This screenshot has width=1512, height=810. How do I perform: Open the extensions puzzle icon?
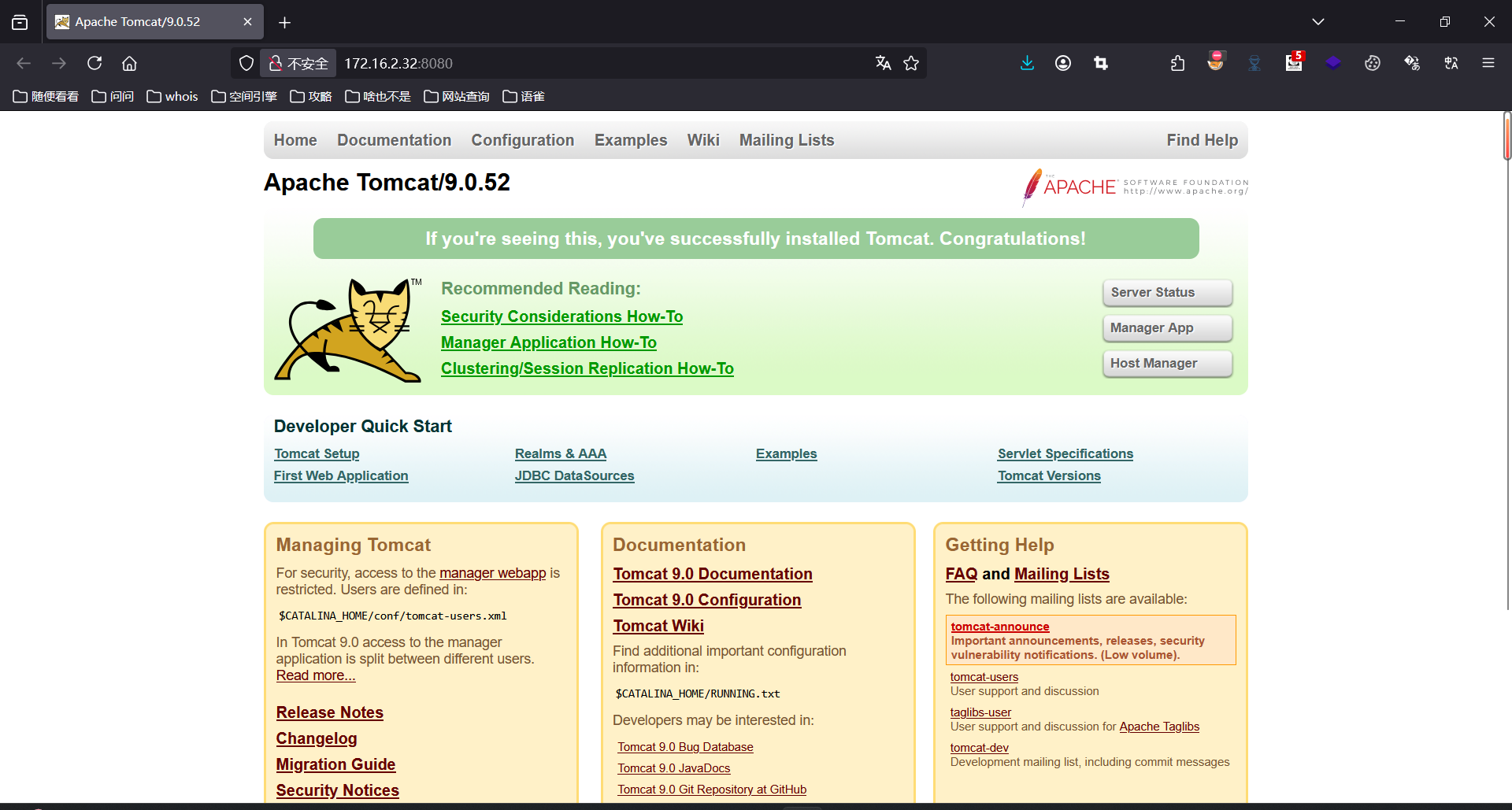click(x=1177, y=63)
